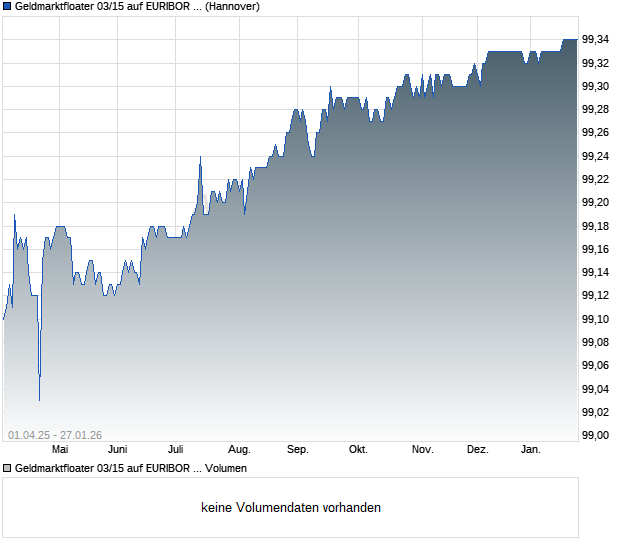The width and height of the screenshot is (620, 546).
Task: Click the 99,06 value on the price axis
Action: (x=595, y=365)
